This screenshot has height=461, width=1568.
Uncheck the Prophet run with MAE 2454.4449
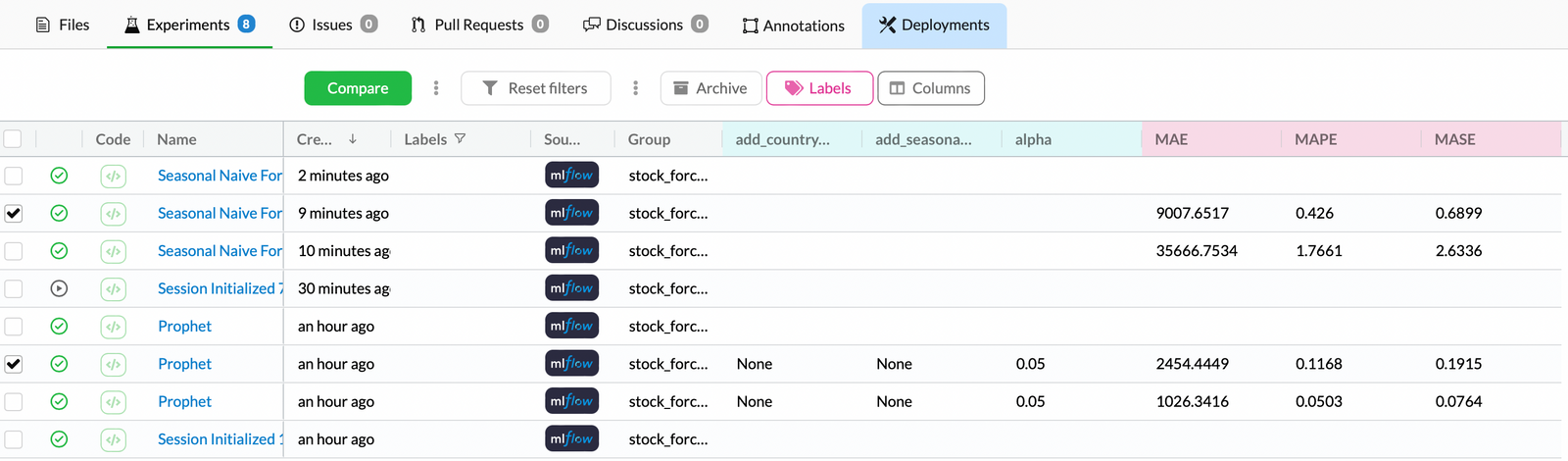(x=14, y=364)
